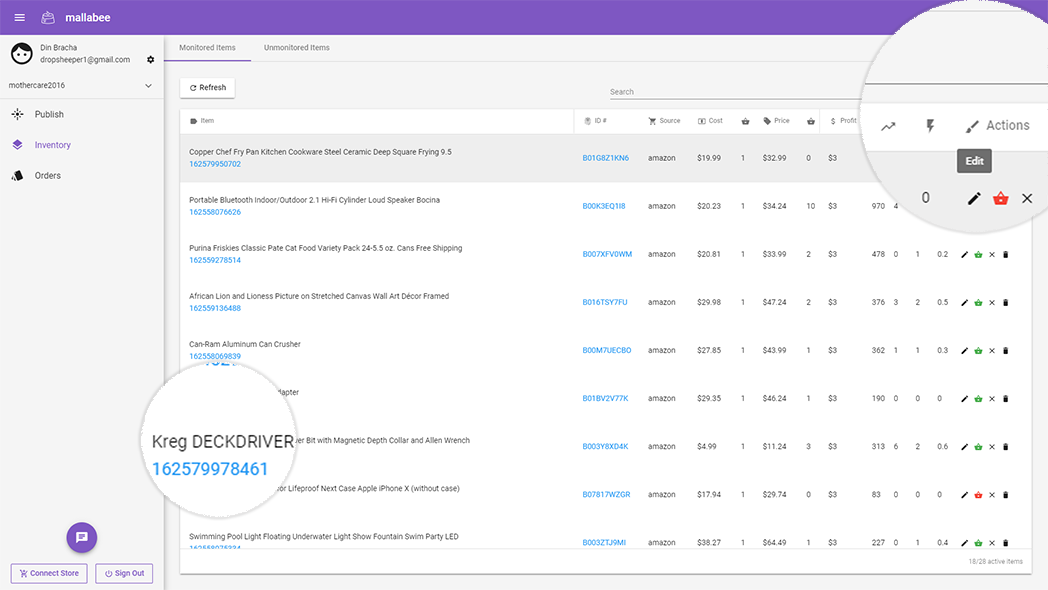Viewport: 1048px width, 590px height.
Task: Click the user avatar picture
Action: [21, 53]
